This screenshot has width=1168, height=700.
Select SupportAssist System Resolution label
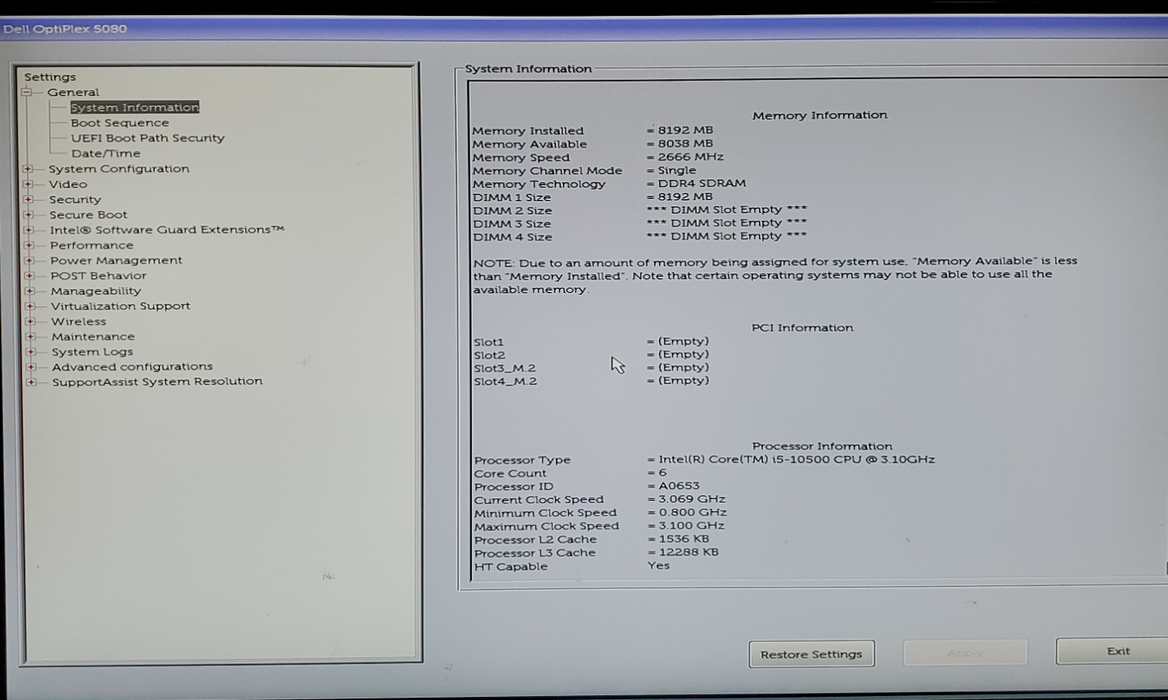tap(157, 381)
